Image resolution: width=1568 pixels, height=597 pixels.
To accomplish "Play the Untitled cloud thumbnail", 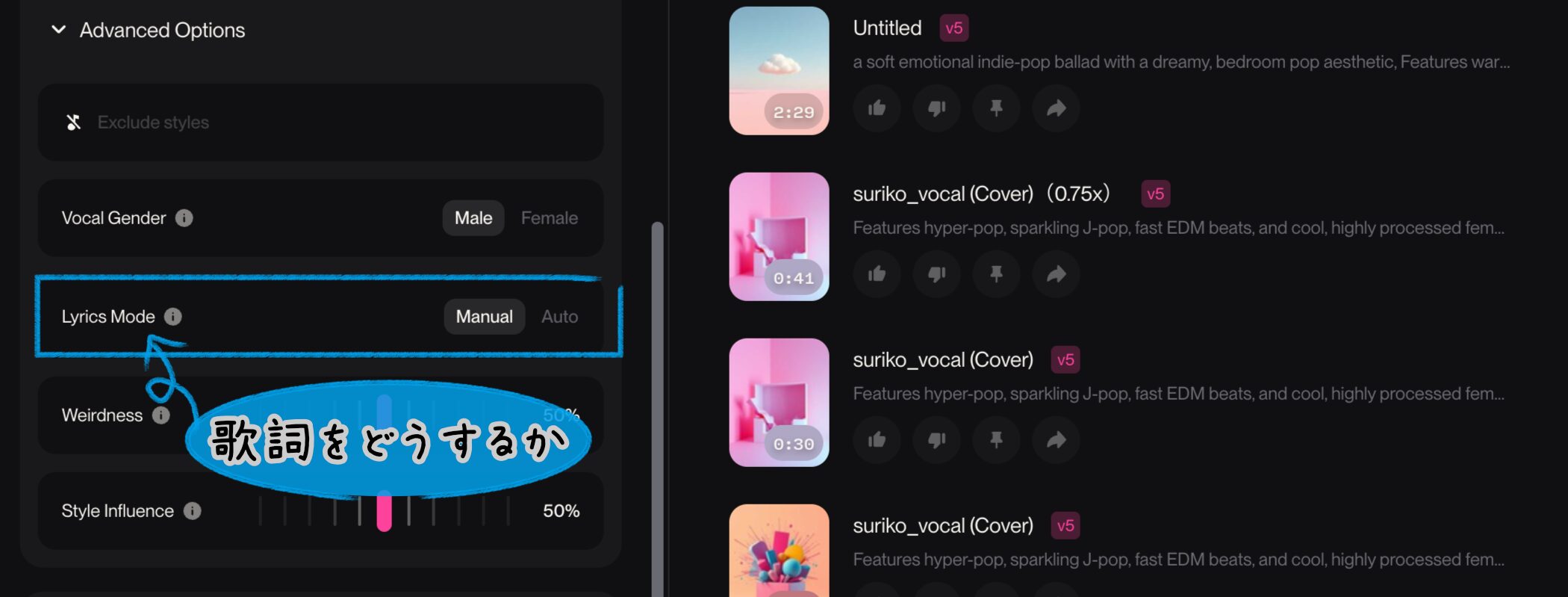I will [779, 71].
